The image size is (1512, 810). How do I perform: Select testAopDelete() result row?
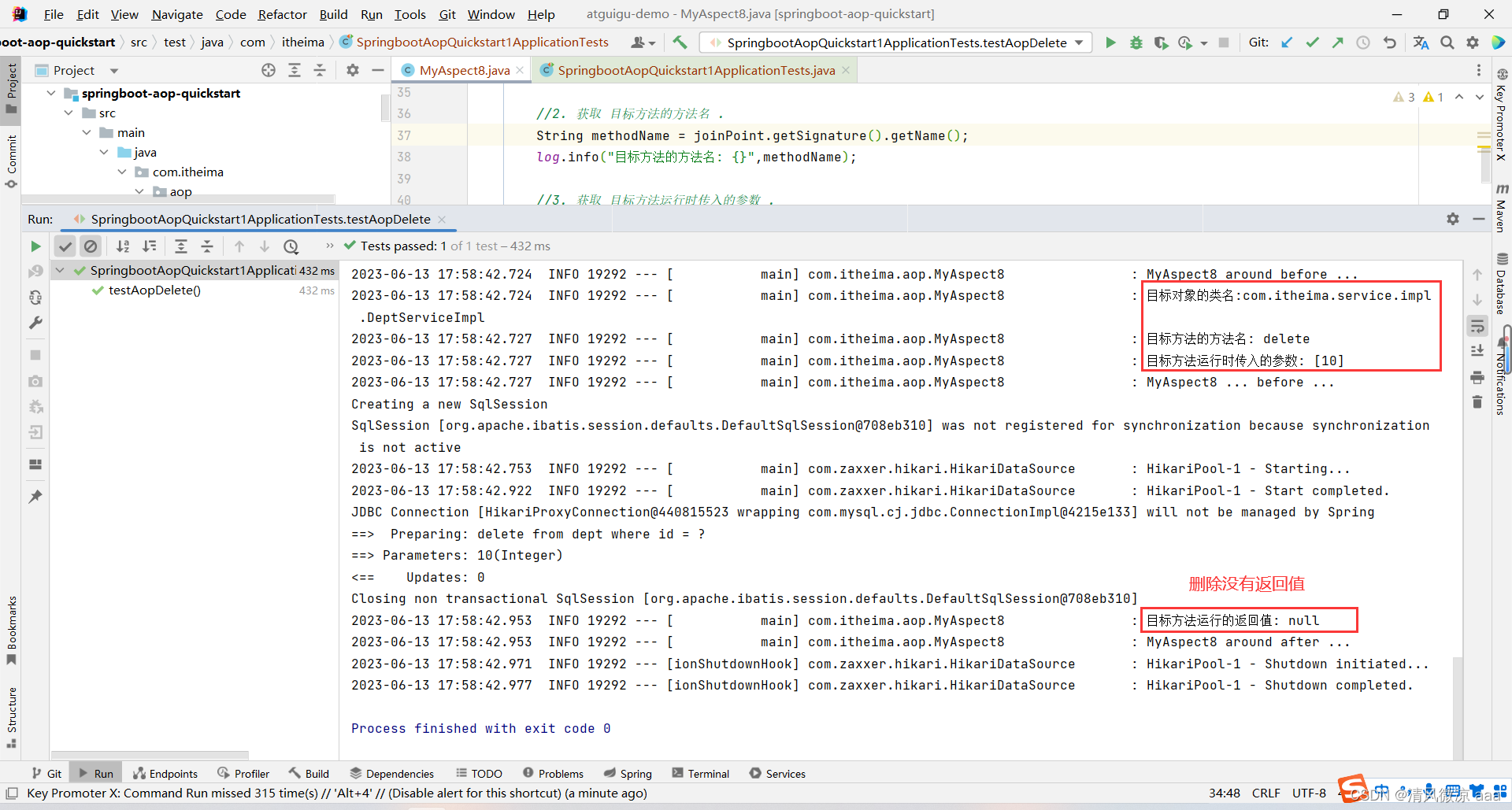pos(194,290)
